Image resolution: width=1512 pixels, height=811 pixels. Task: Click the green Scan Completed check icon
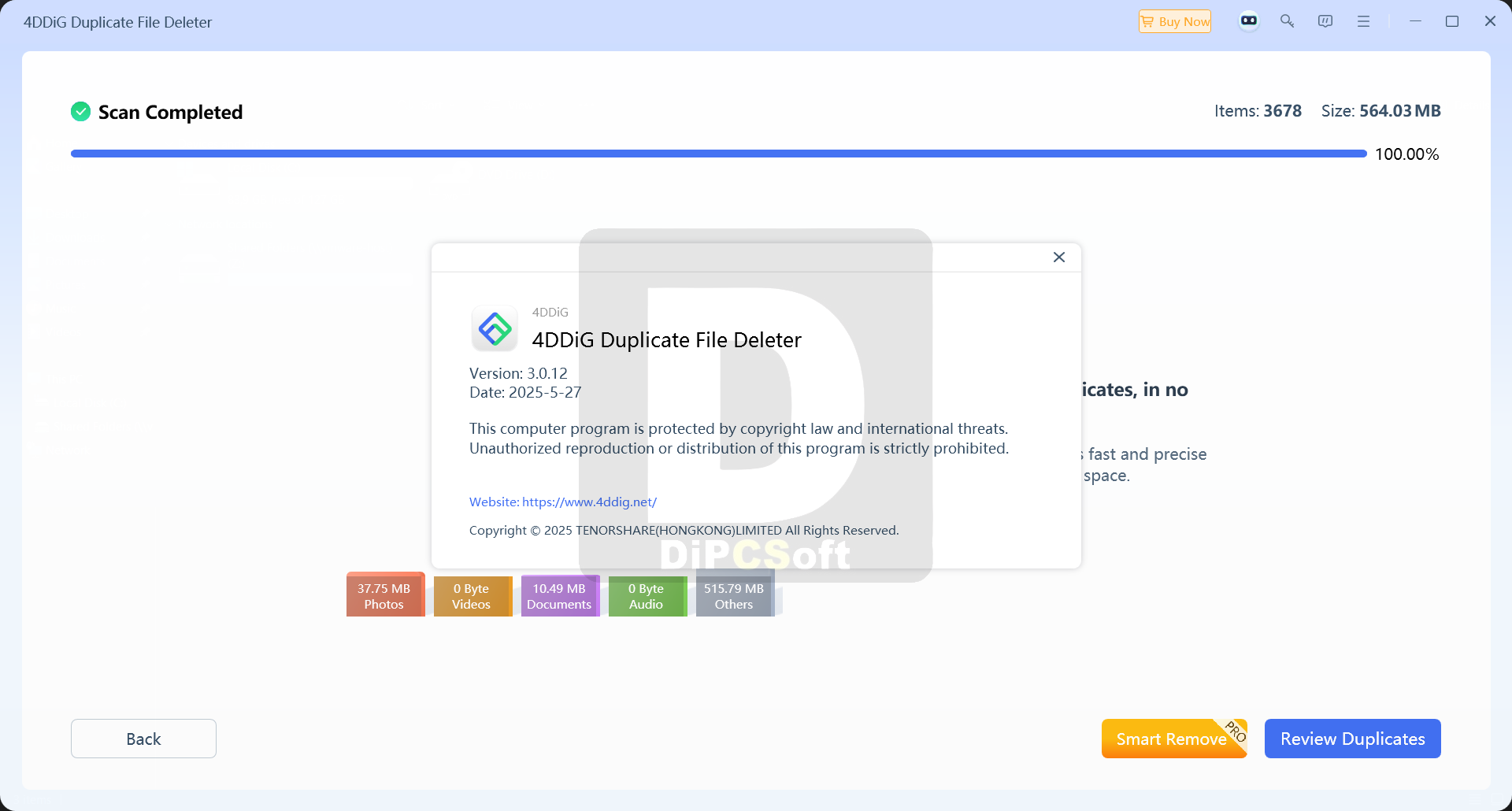click(x=80, y=112)
